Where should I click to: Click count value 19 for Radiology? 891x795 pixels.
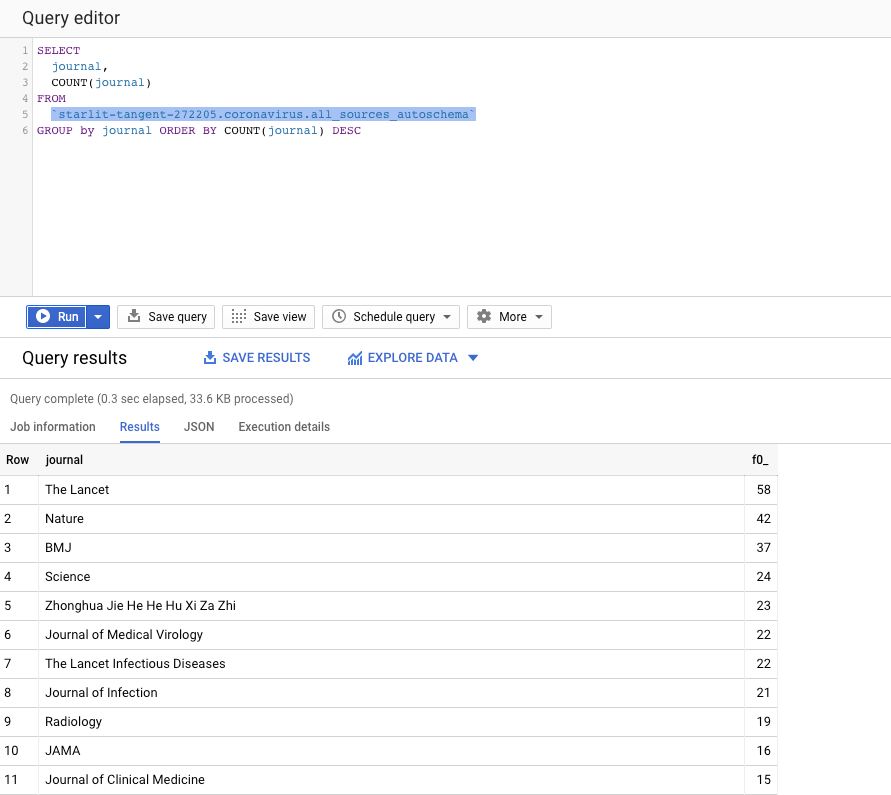pyautogui.click(x=763, y=721)
